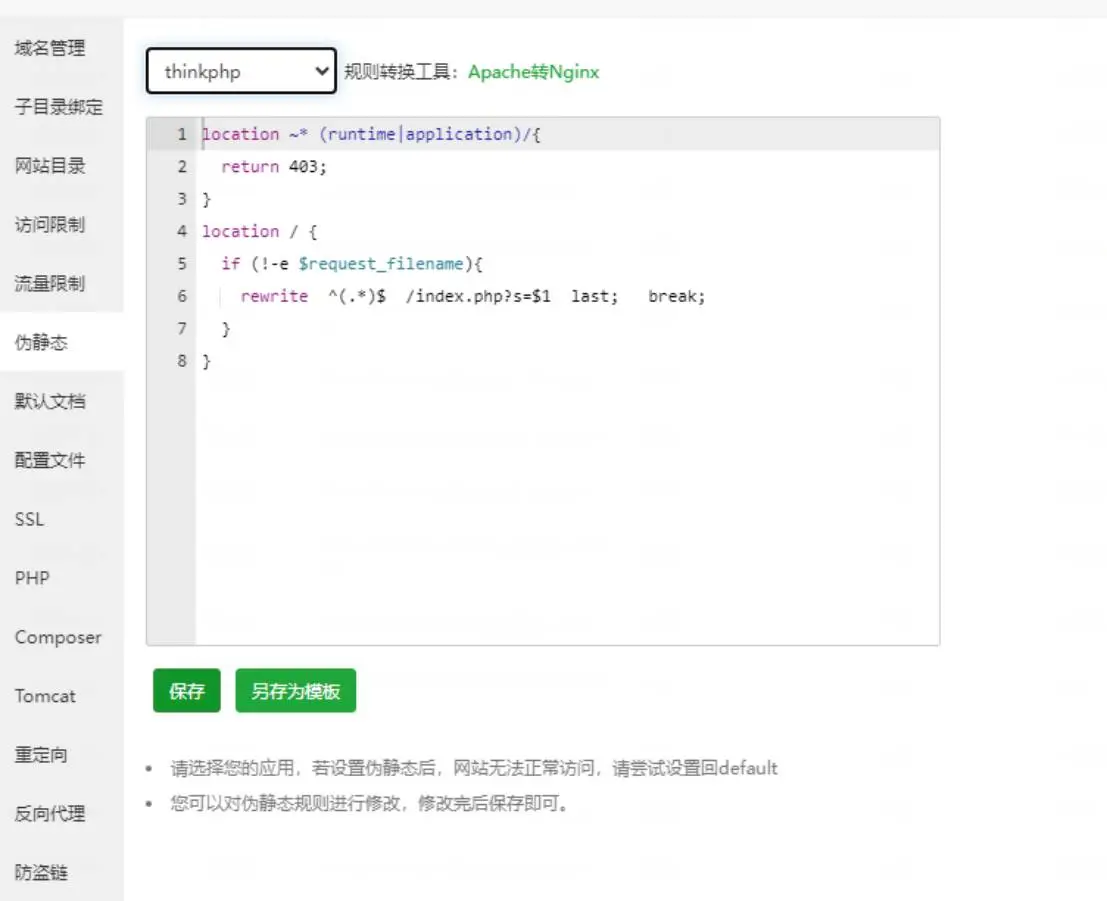Click line number 4 in the editor gutter
Viewport: 1107px width, 901px height.
(x=181, y=231)
